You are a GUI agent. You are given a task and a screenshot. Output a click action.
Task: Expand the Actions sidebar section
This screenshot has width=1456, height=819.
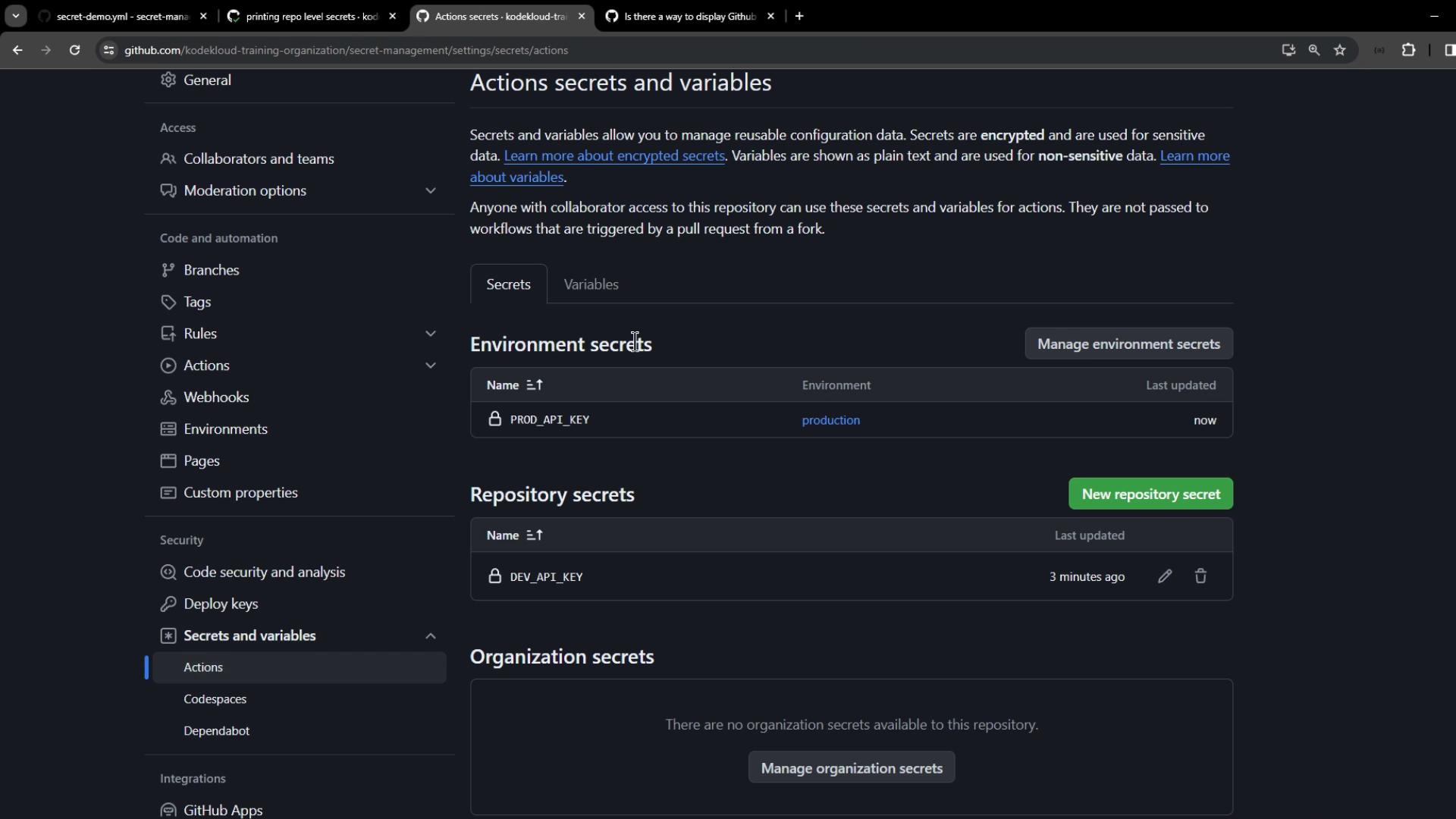click(430, 366)
